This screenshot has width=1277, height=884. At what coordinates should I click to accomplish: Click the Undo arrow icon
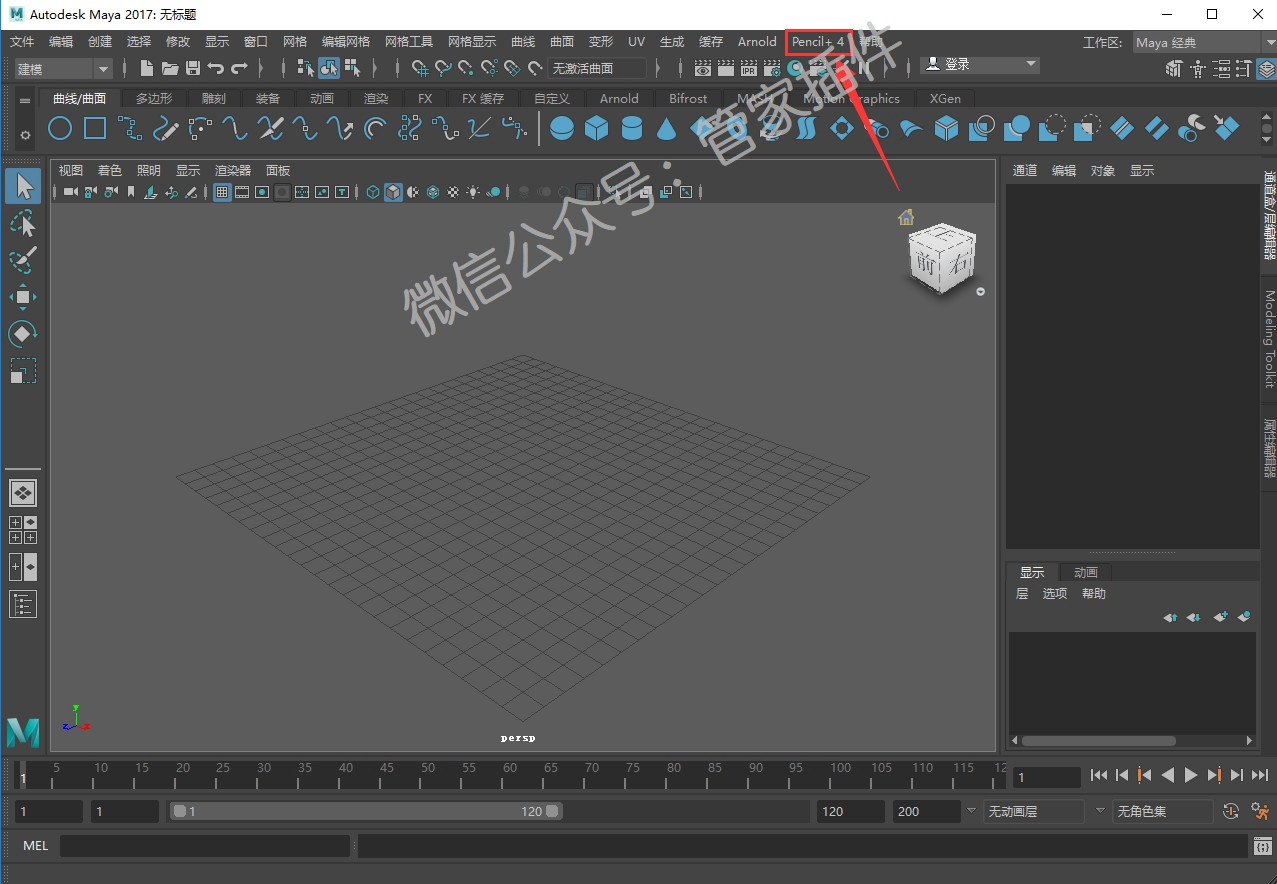tap(216, 68)
